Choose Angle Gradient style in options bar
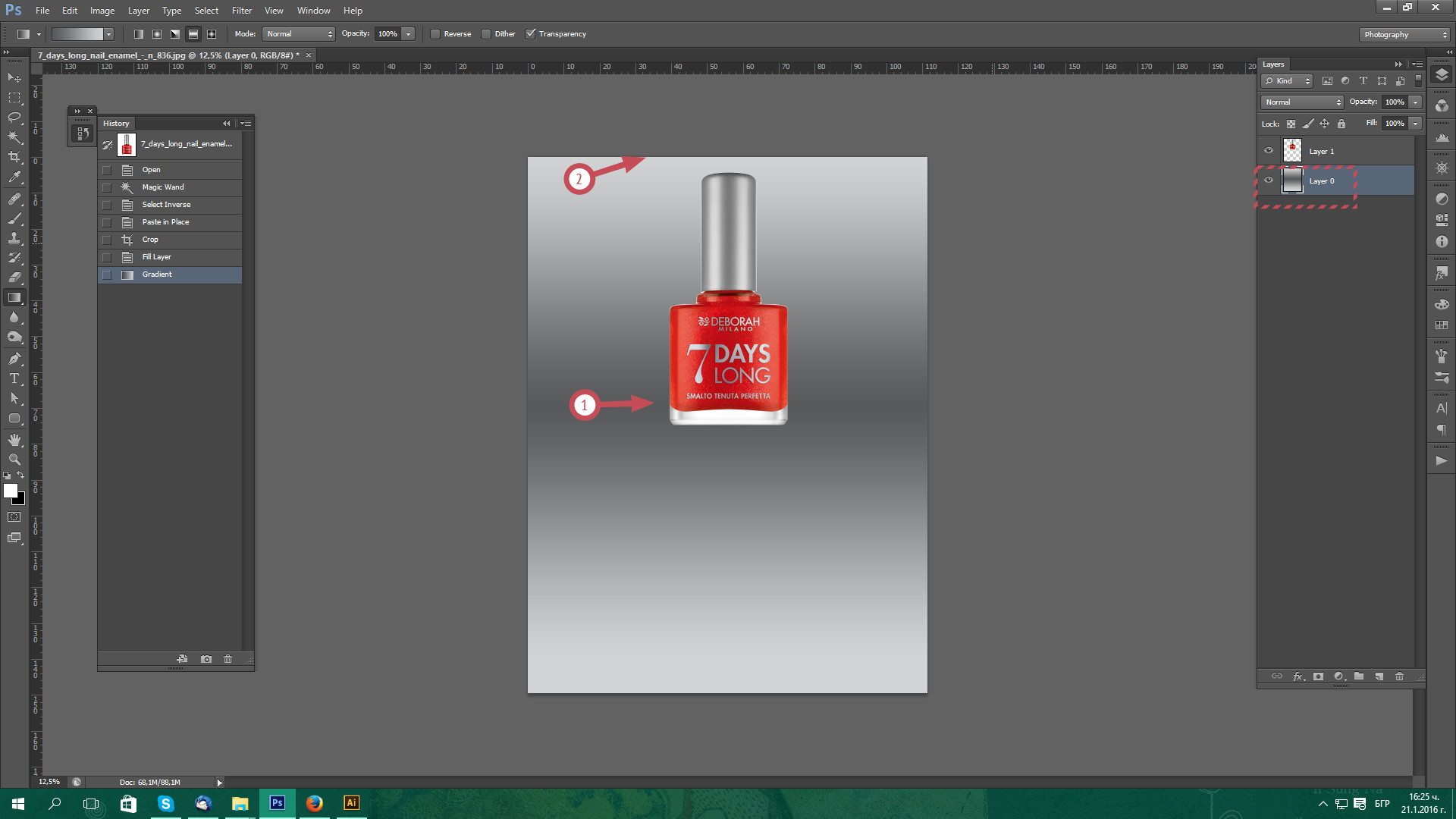Screen dimensions: 1456x819 [x=175, y=34]
